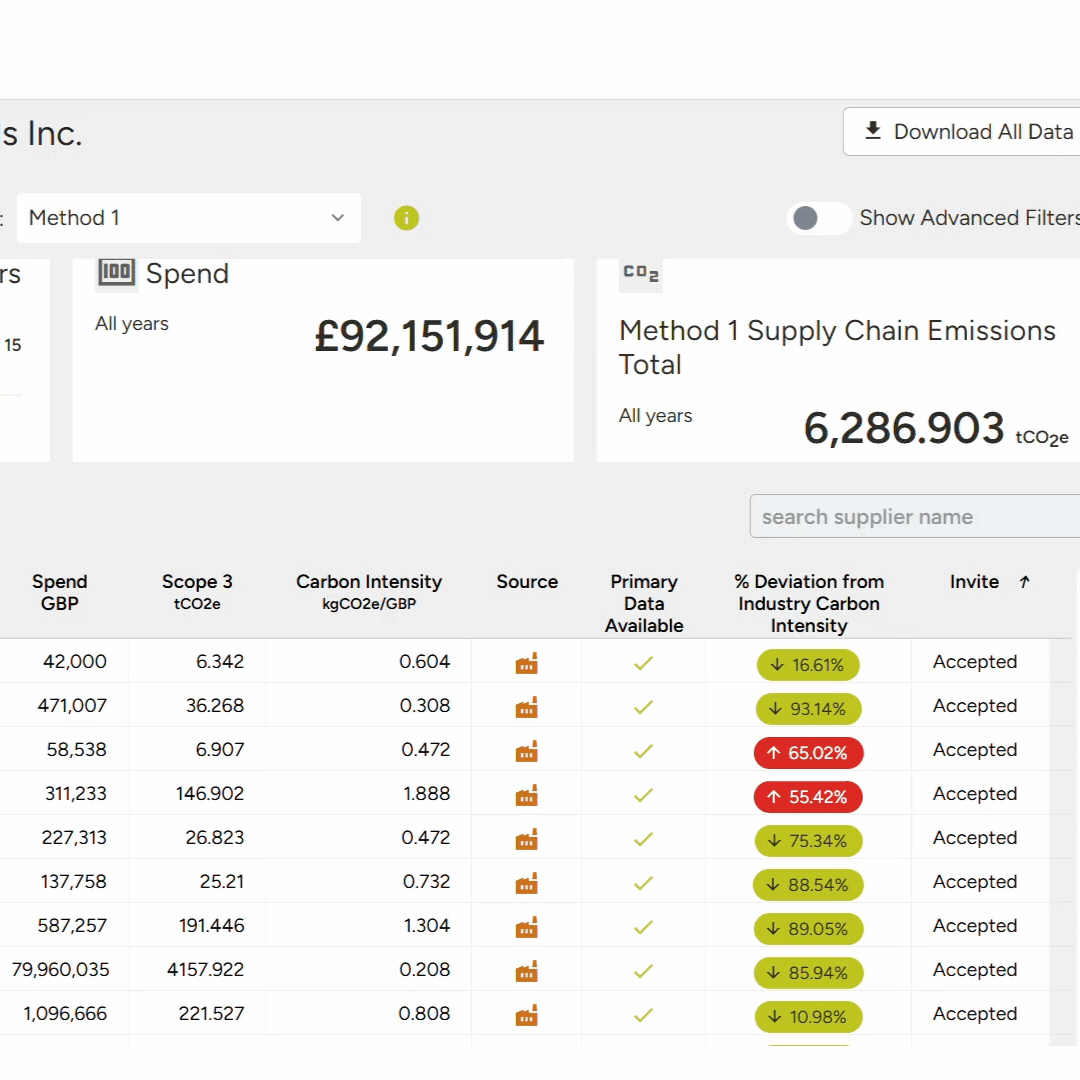
Task: Click Method 1 Supply Chain Emissions Total title
Action: point(837,347)
